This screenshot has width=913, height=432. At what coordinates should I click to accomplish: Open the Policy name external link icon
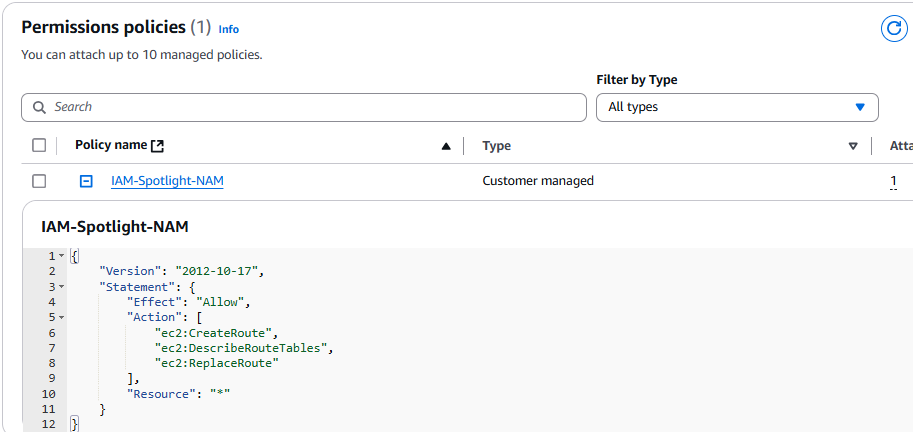tap(157, 146)
